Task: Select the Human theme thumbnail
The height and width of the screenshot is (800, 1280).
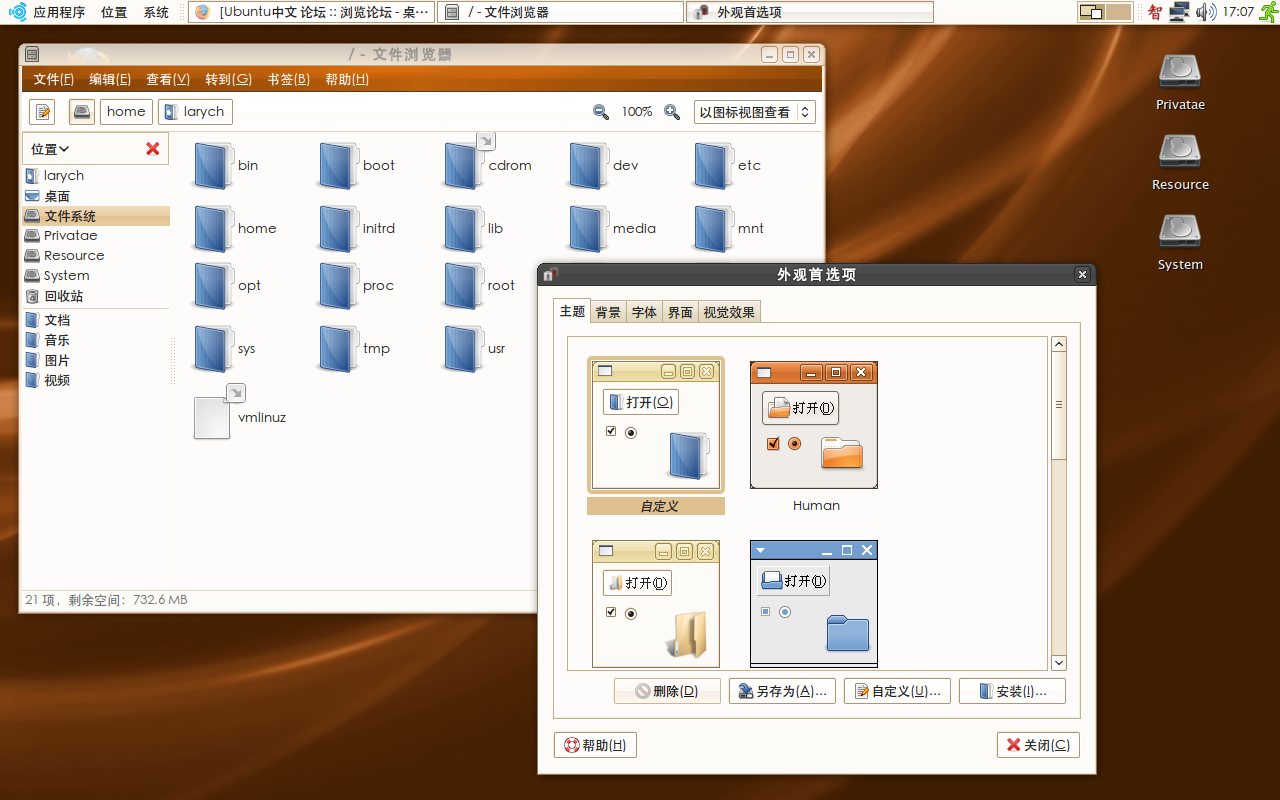Action: click(x=814, y=425)
